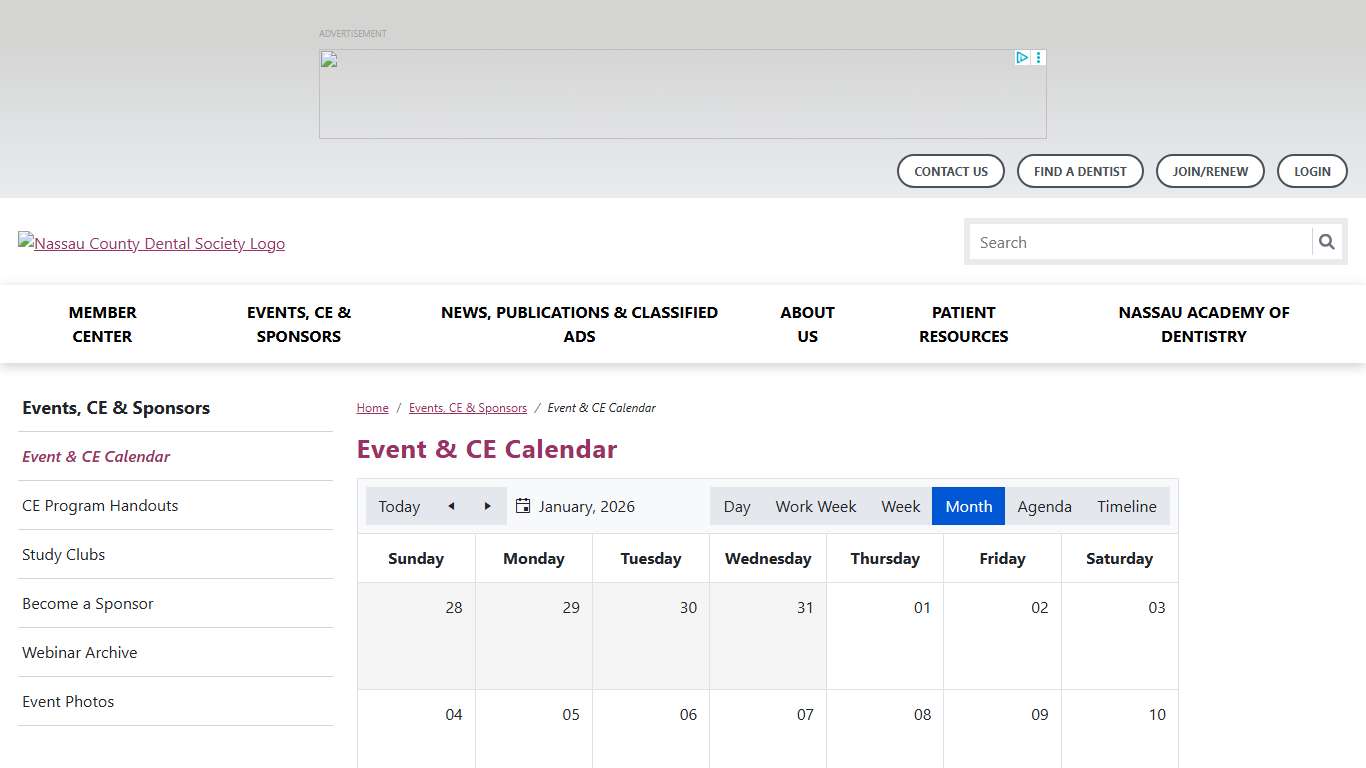Open the date picker calendar icon

(523, 506)
